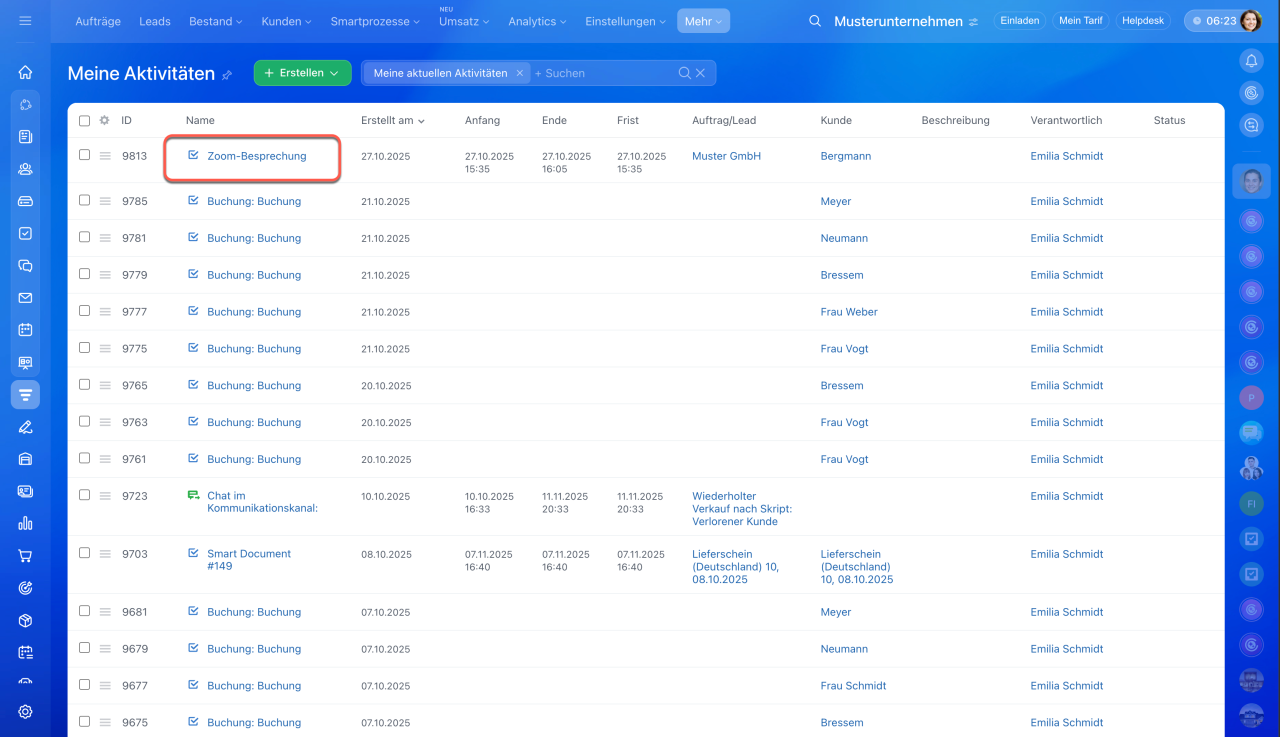Open the Zoom-Besprechung activity link
This screenshot has width=1280, height=737.
click(256, 156)
